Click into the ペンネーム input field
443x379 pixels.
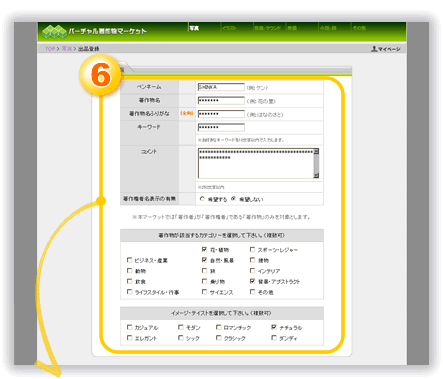click(221, 87)
